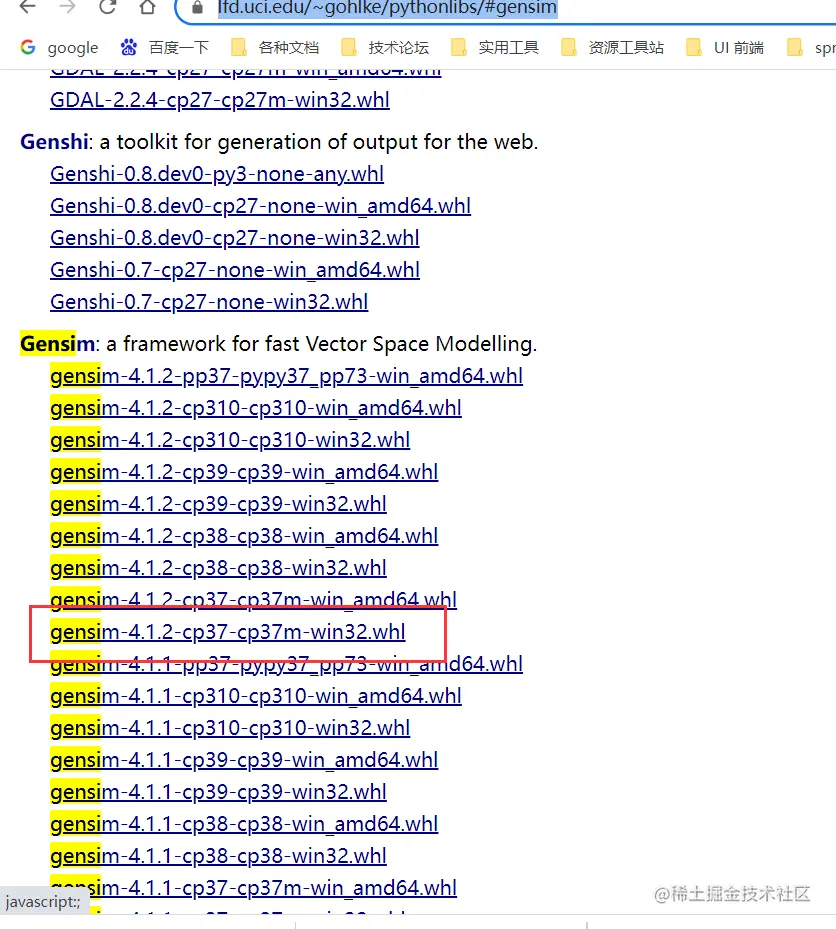Screen dimensions: 836x929
Task: Download gensim-4.1.2-cp39-cp39-win_amd64.whl
Action: 244,472
